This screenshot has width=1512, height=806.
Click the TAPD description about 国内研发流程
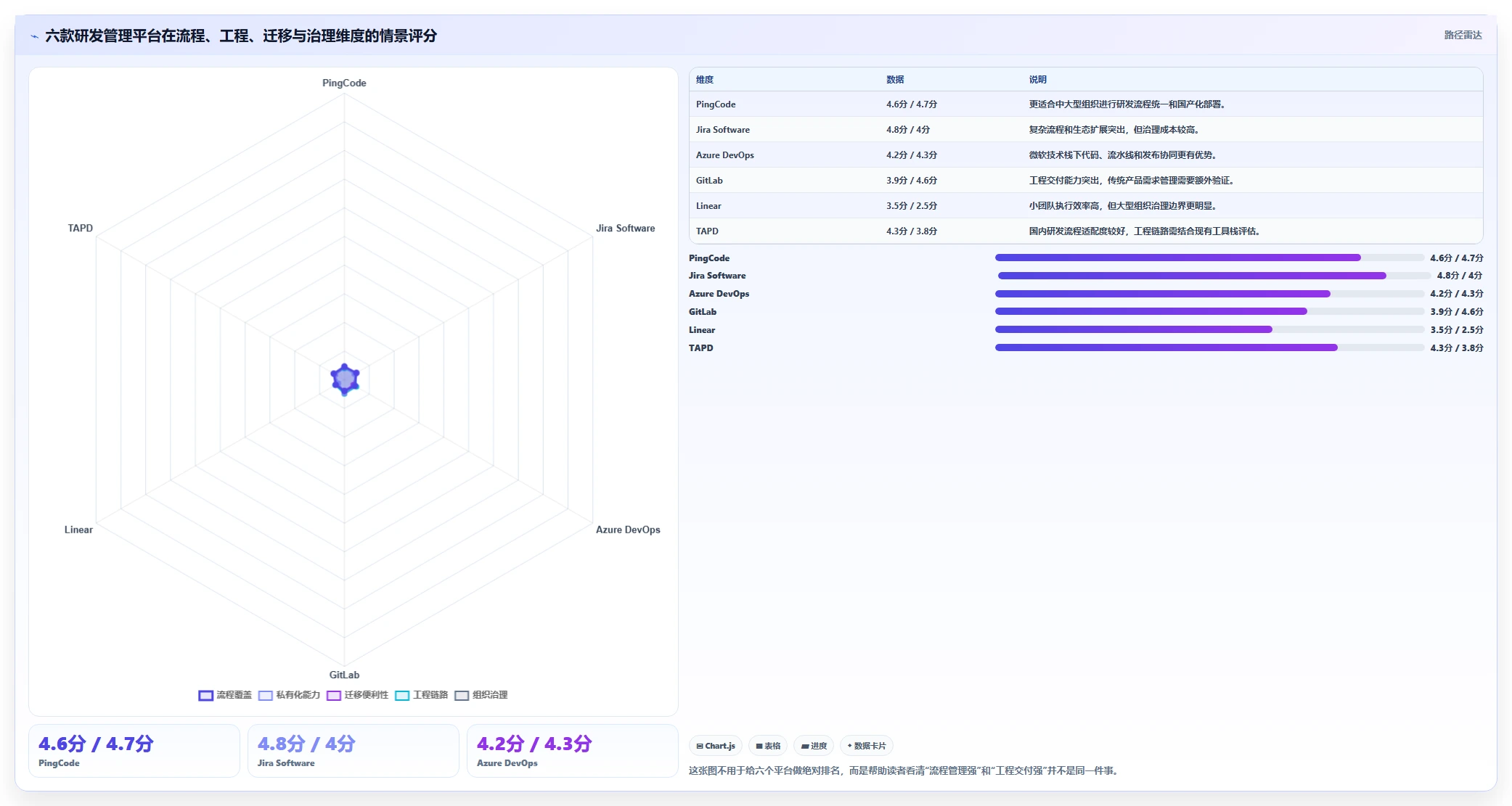coord(1145,231)
